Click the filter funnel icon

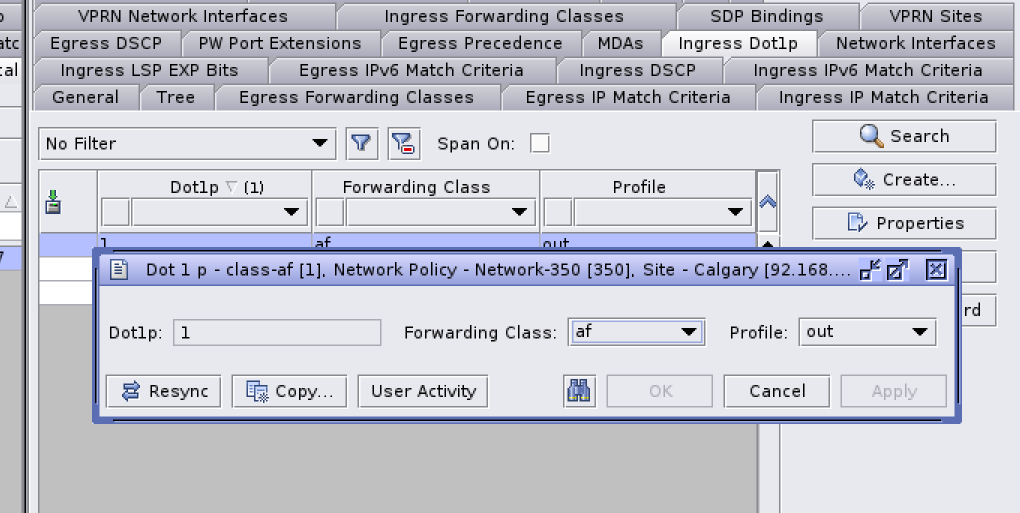pos(362,144)
